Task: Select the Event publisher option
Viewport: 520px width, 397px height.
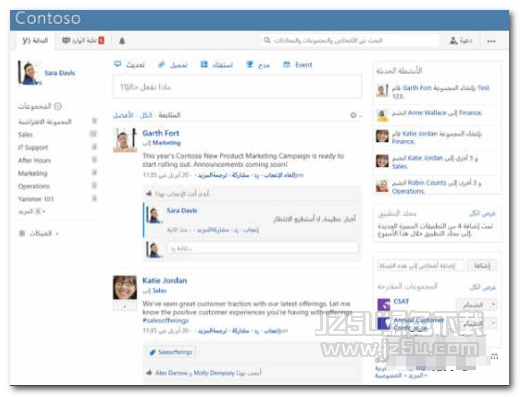Action: 298,65
